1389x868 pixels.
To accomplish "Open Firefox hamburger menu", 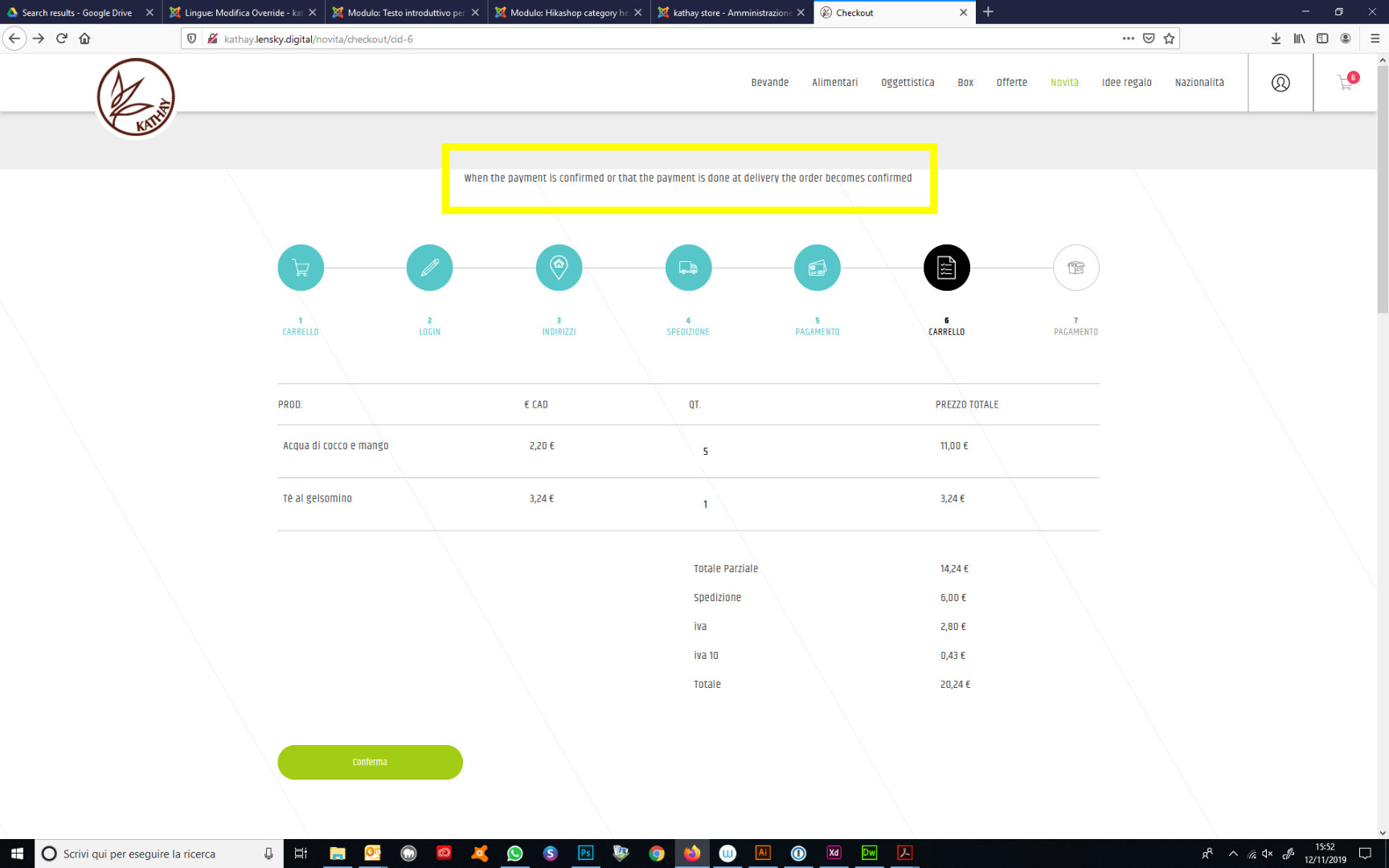I will (1375, 39).
